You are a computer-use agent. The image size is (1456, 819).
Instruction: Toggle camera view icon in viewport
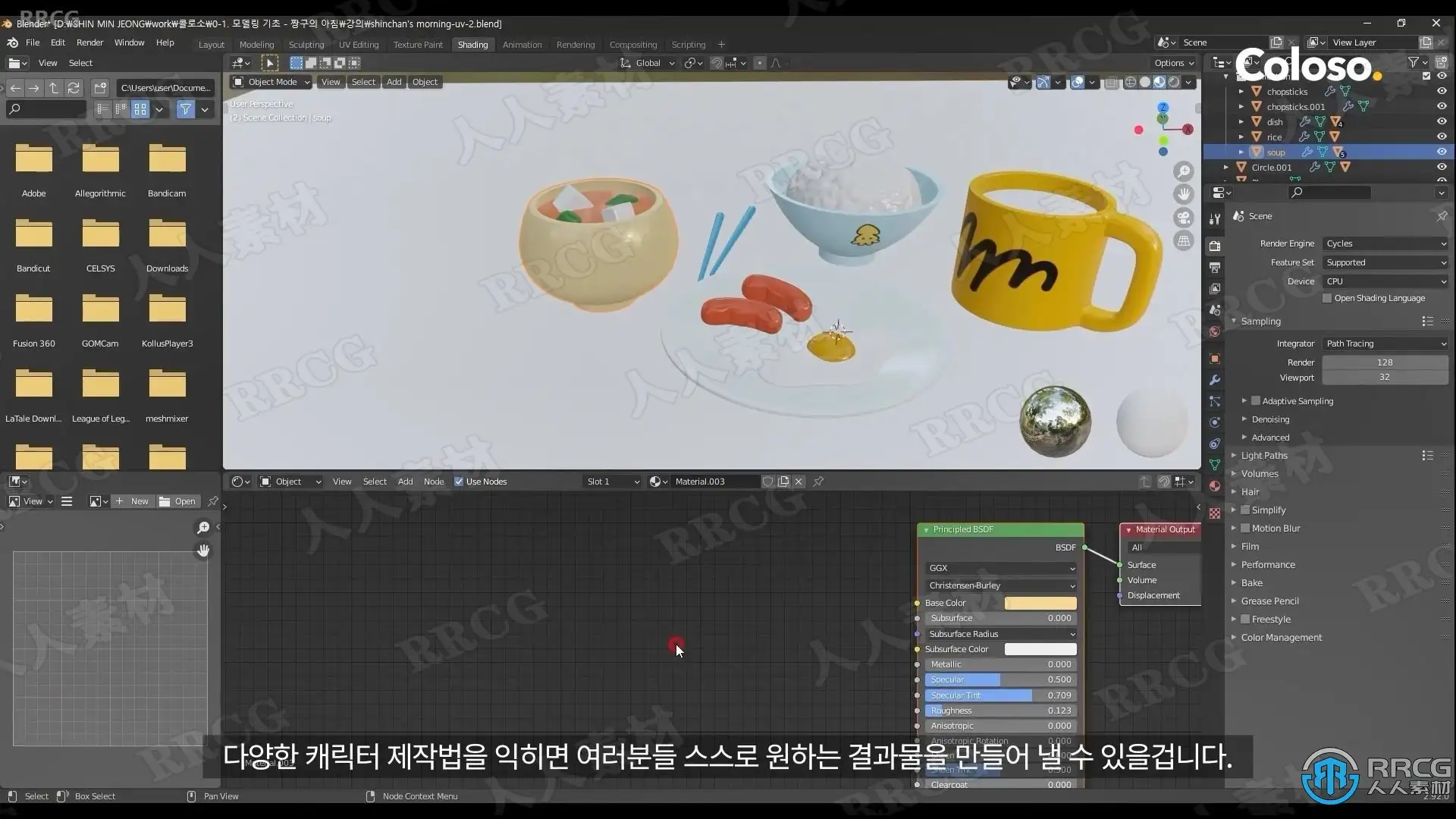tap(1183, 218)
